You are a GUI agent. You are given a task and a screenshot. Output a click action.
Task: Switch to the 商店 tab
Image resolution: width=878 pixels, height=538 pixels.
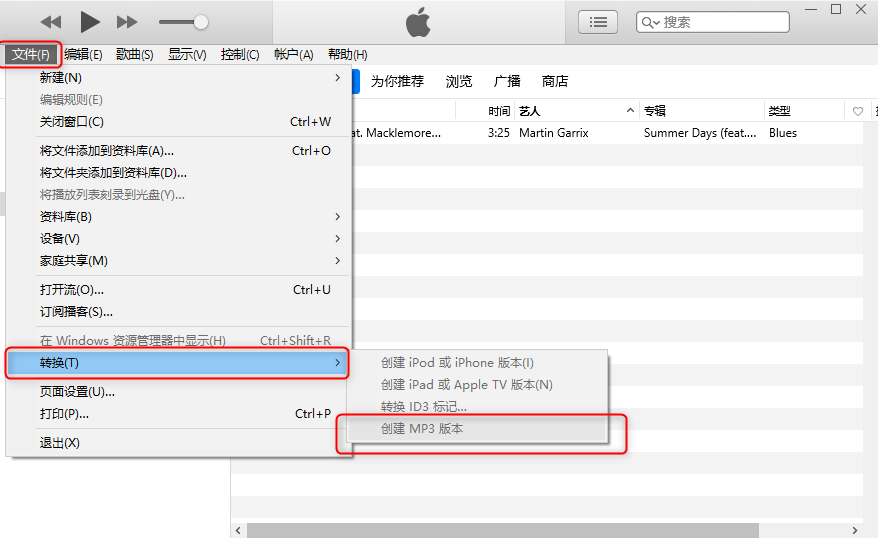[x=555, y=82]
